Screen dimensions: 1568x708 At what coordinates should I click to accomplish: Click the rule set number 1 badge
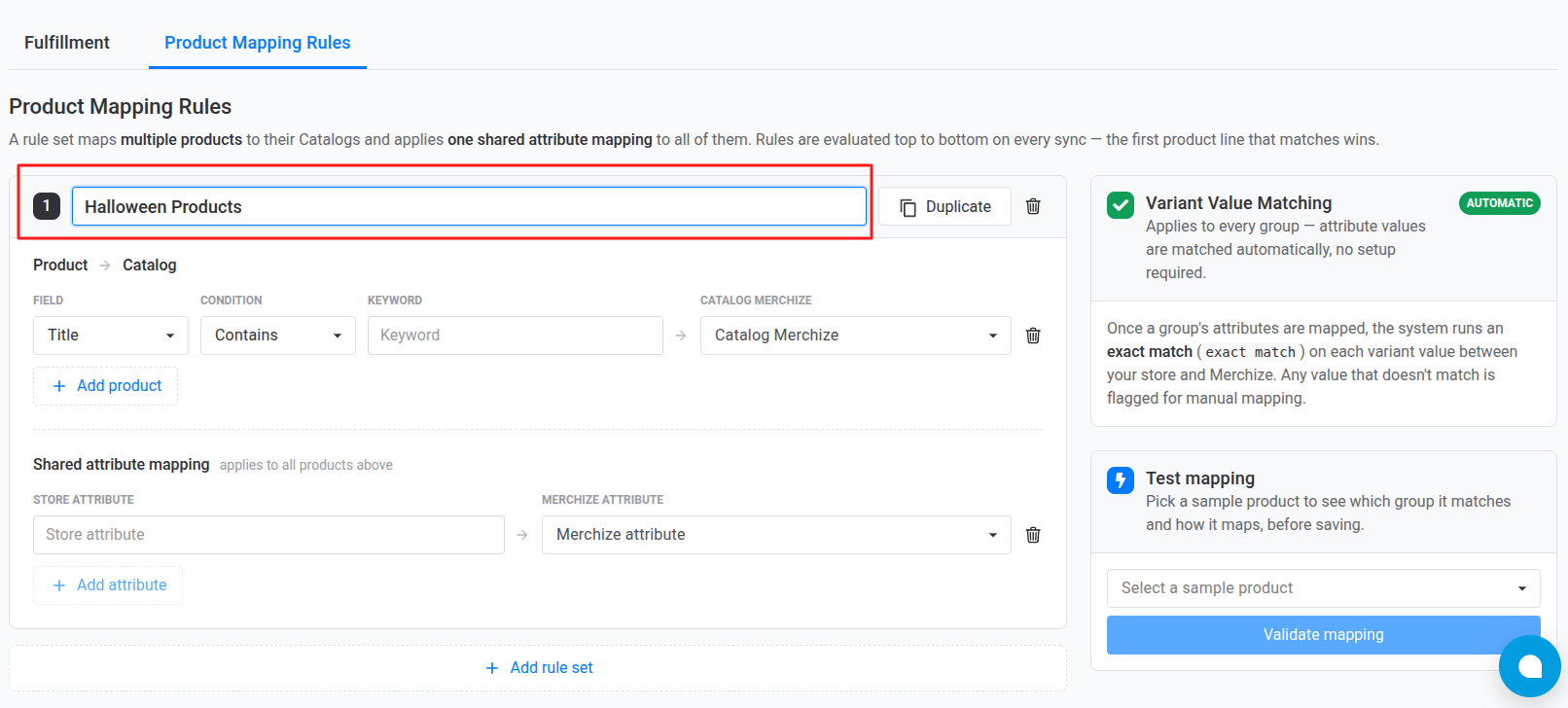47,206
